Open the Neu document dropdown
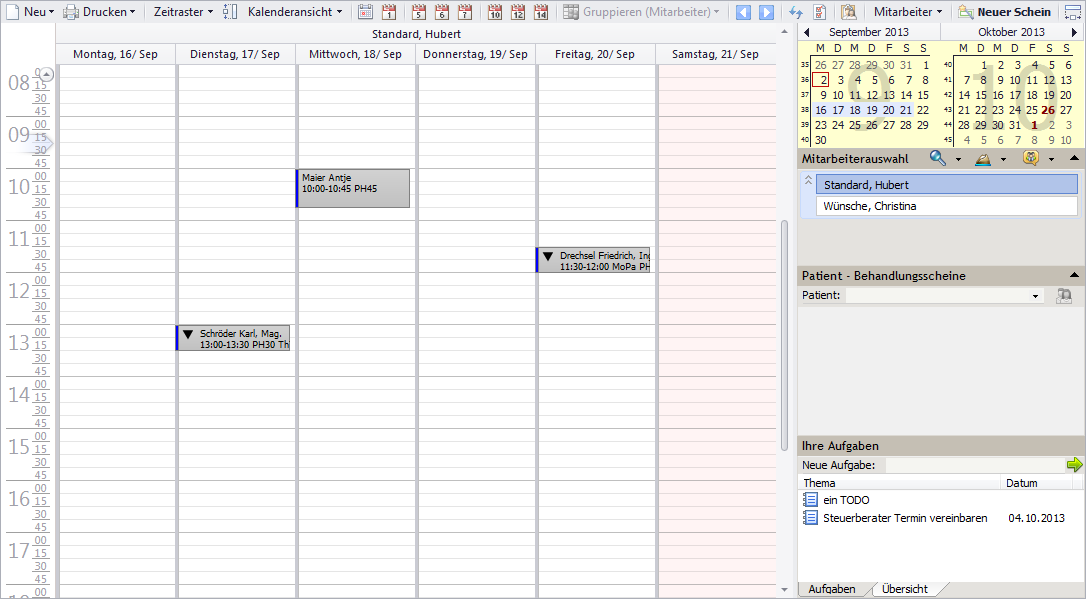Viewport: 1086px width, 599px height. [x=28, y=12]
